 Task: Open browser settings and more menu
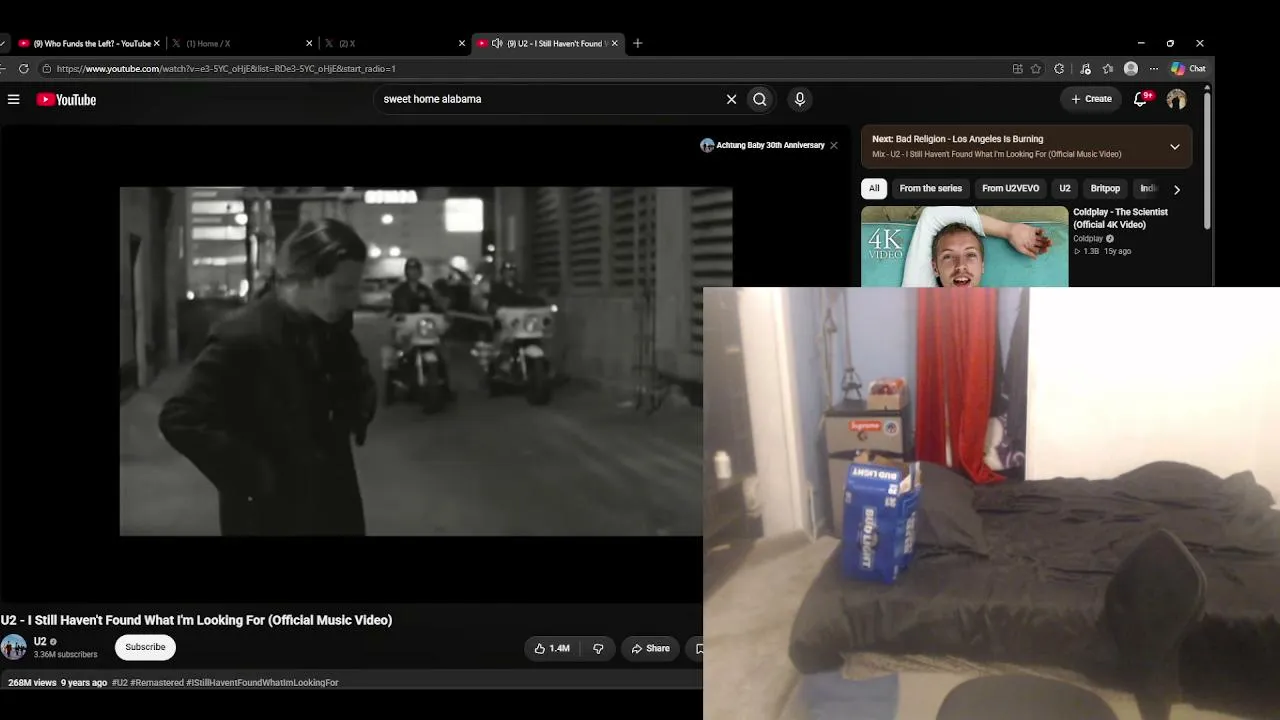coord(1153,69)
